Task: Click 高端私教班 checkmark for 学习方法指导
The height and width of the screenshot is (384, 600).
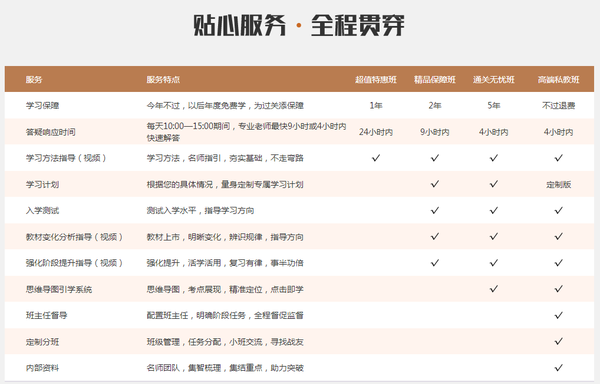Action: [x=559, y=158]
